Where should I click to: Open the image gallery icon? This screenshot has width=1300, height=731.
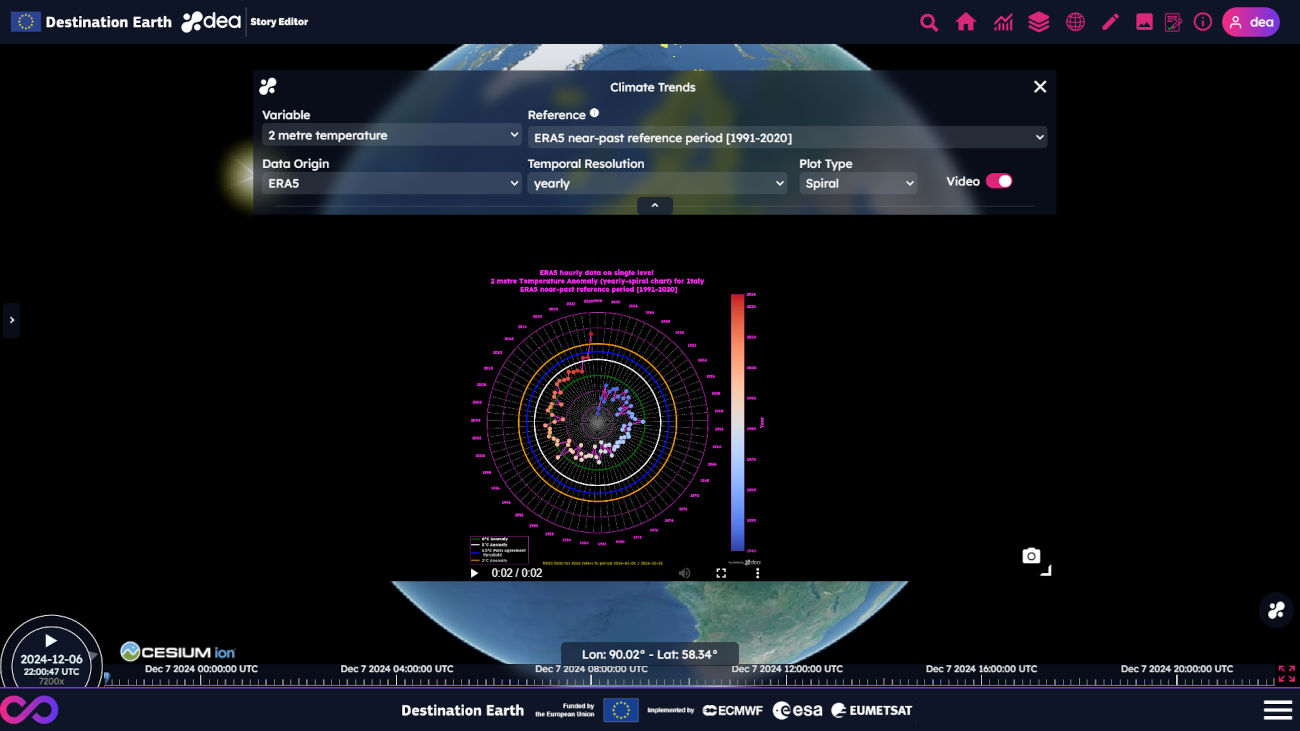[x=1144, y=22]
